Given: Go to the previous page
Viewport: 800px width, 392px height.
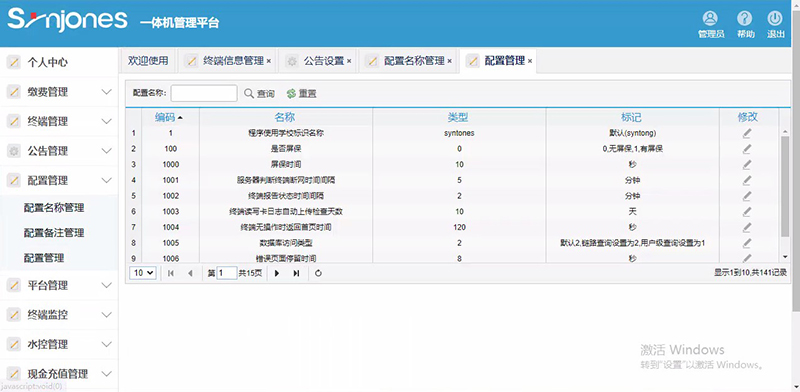Looking at the screenshot, I should coord(190,273).
